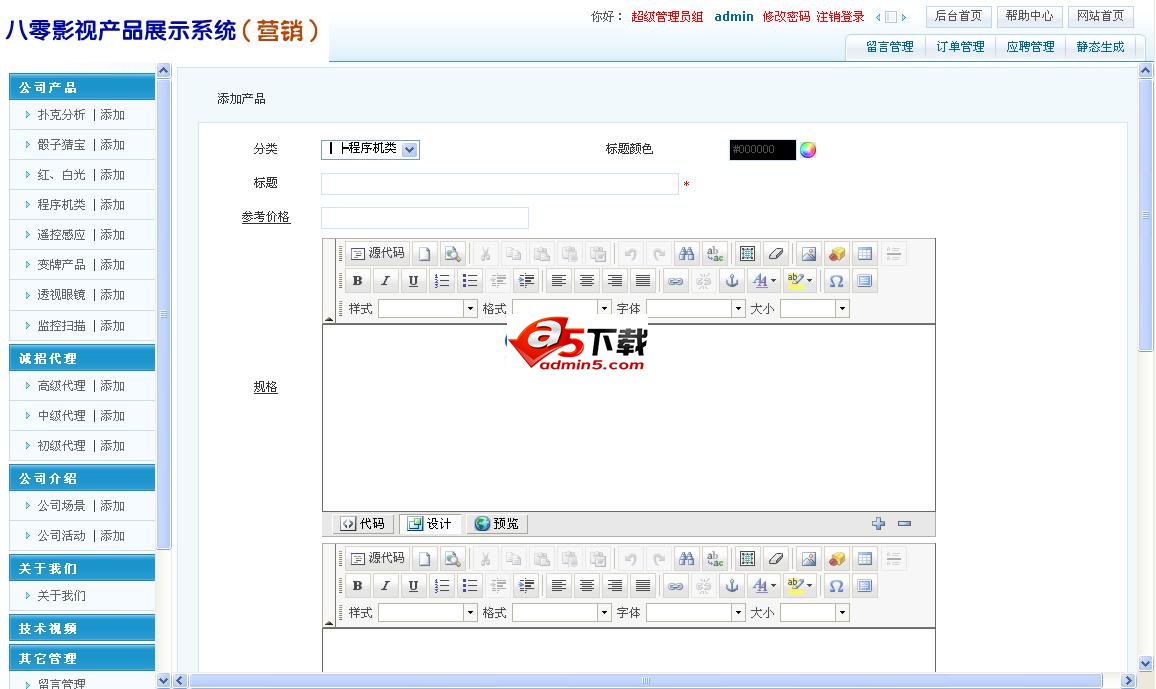Switch to 预览 view tab
1156x689 pixels.
[497, 524]
